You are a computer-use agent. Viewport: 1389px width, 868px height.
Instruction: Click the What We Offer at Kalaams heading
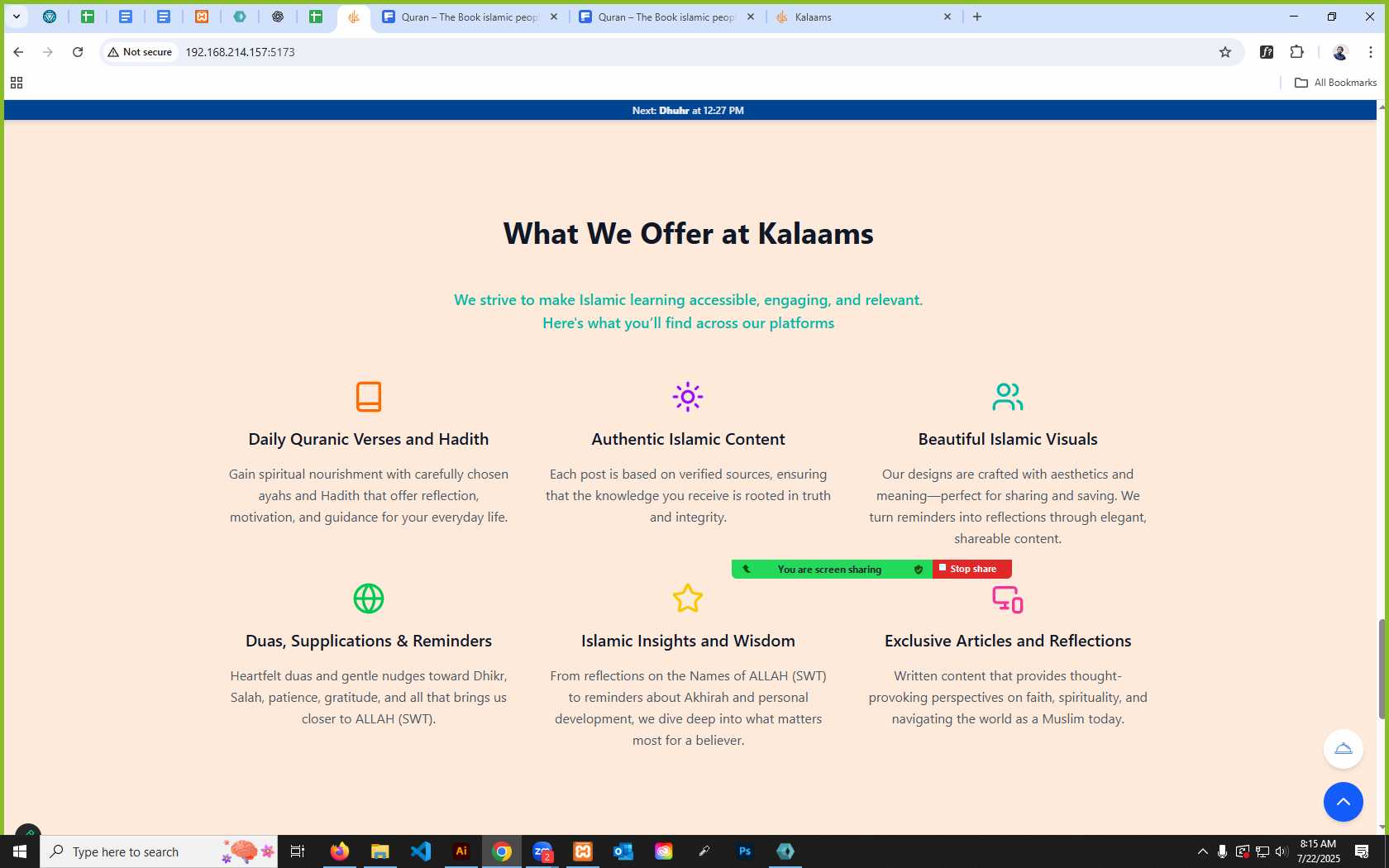point(688,234)
